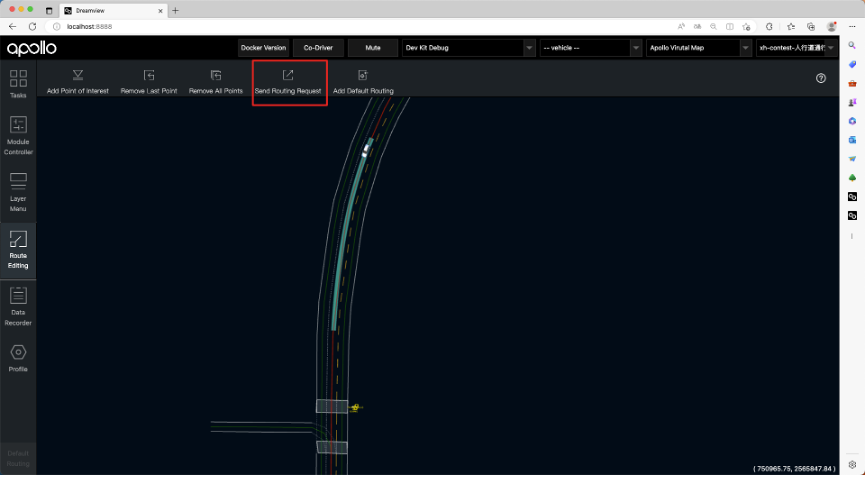
Task: Click the map coordinates readout
Action: [795, 469]
